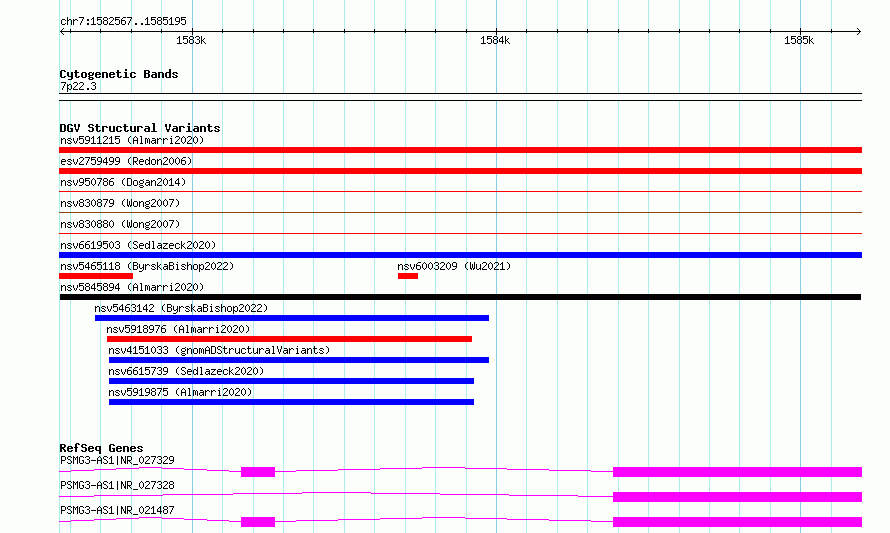The image size is (890, 533).
Task: Click the nsv5918976 (Almarri2020) label
Action: (x=178, y=329)
